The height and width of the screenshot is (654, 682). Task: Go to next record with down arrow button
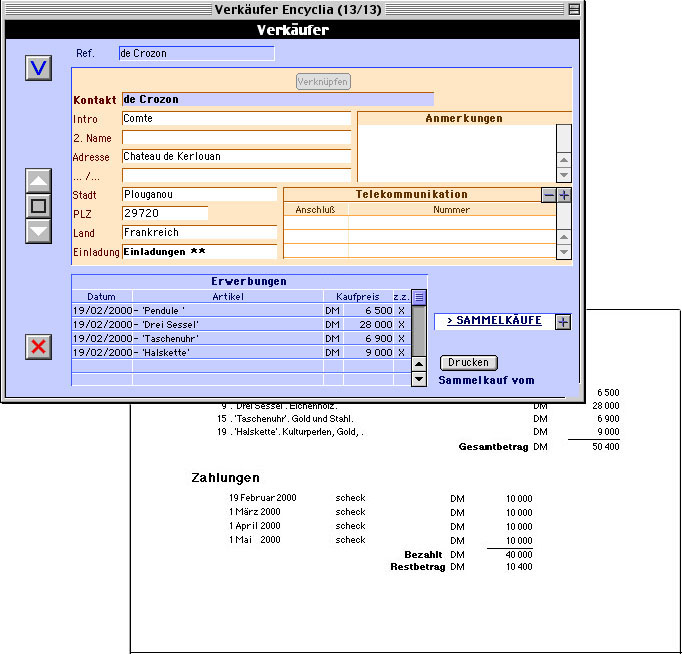click(x=38, y=231)
